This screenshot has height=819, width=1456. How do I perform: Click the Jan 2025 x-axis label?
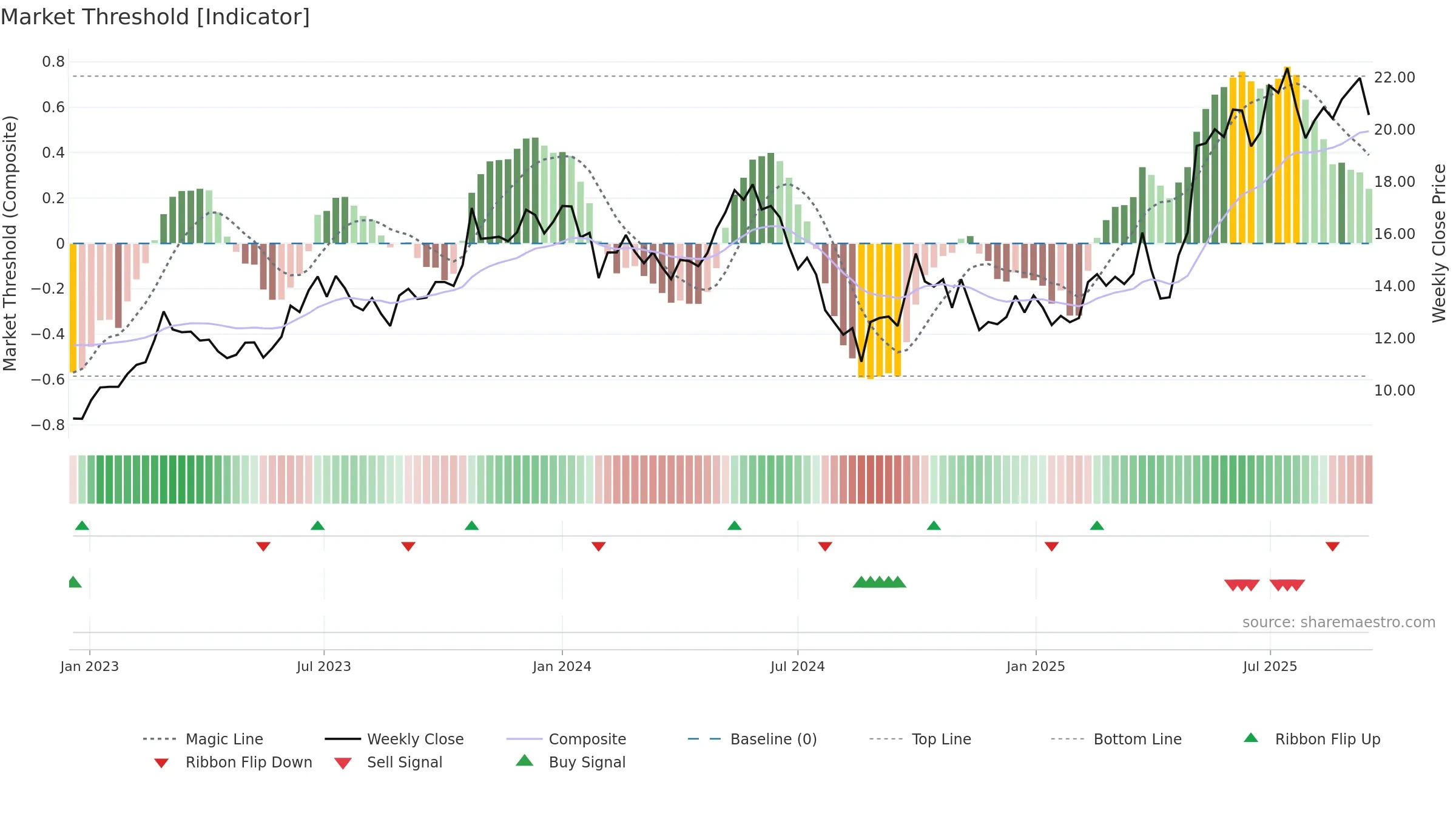coord(1036,666)
